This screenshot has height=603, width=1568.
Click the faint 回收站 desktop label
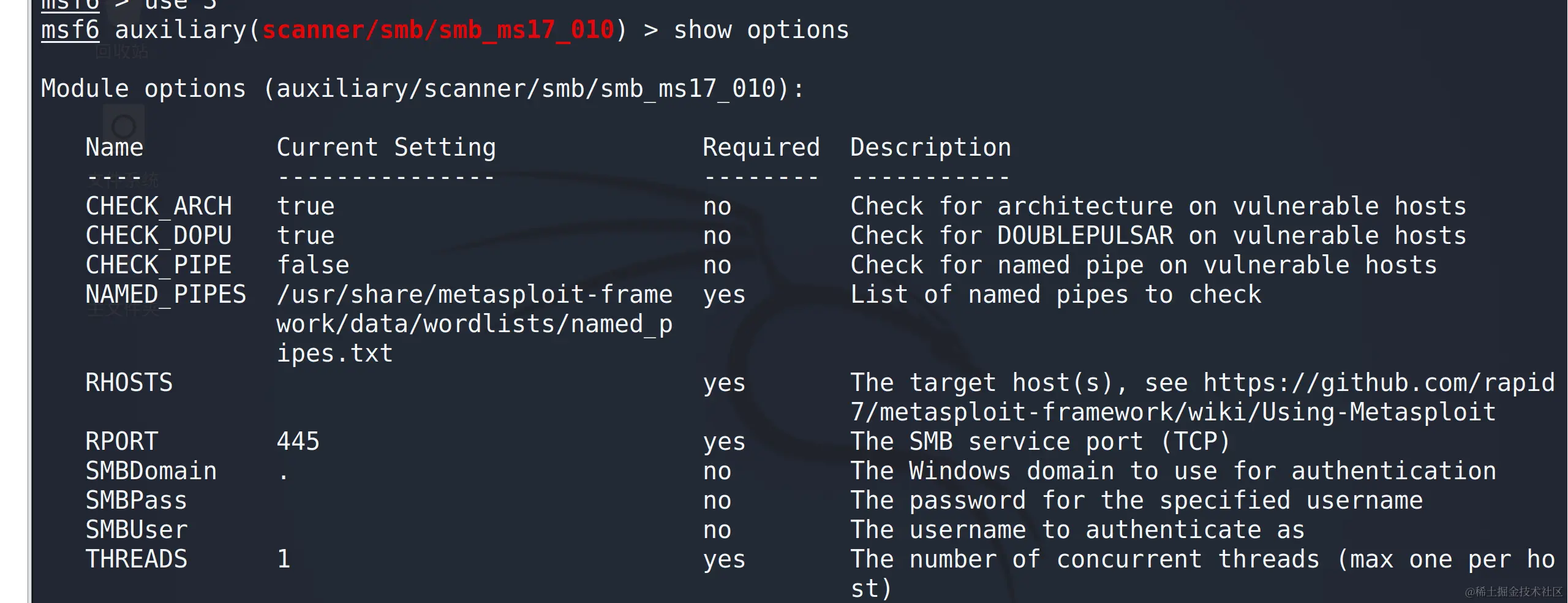coord(121,52)
